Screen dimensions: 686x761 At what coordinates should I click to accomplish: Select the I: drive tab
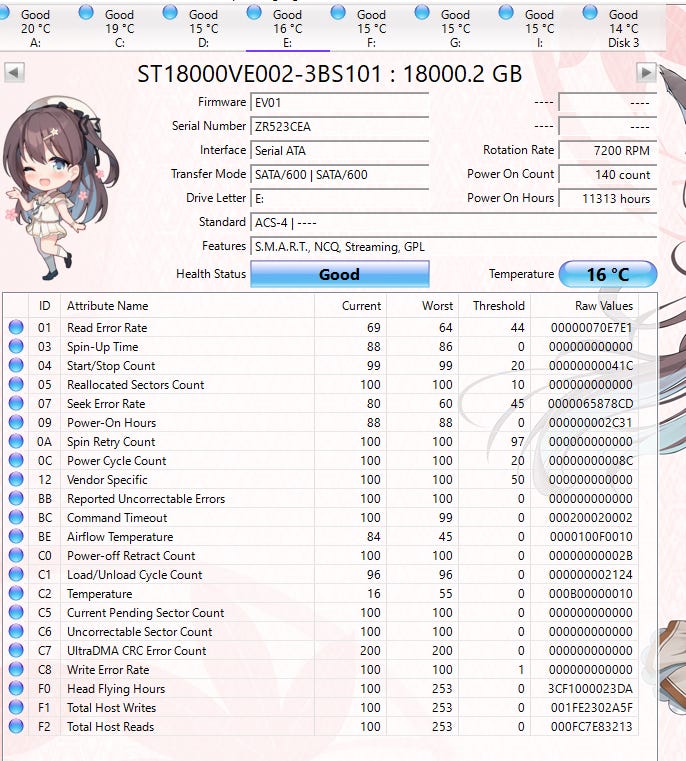pos(539,27)
